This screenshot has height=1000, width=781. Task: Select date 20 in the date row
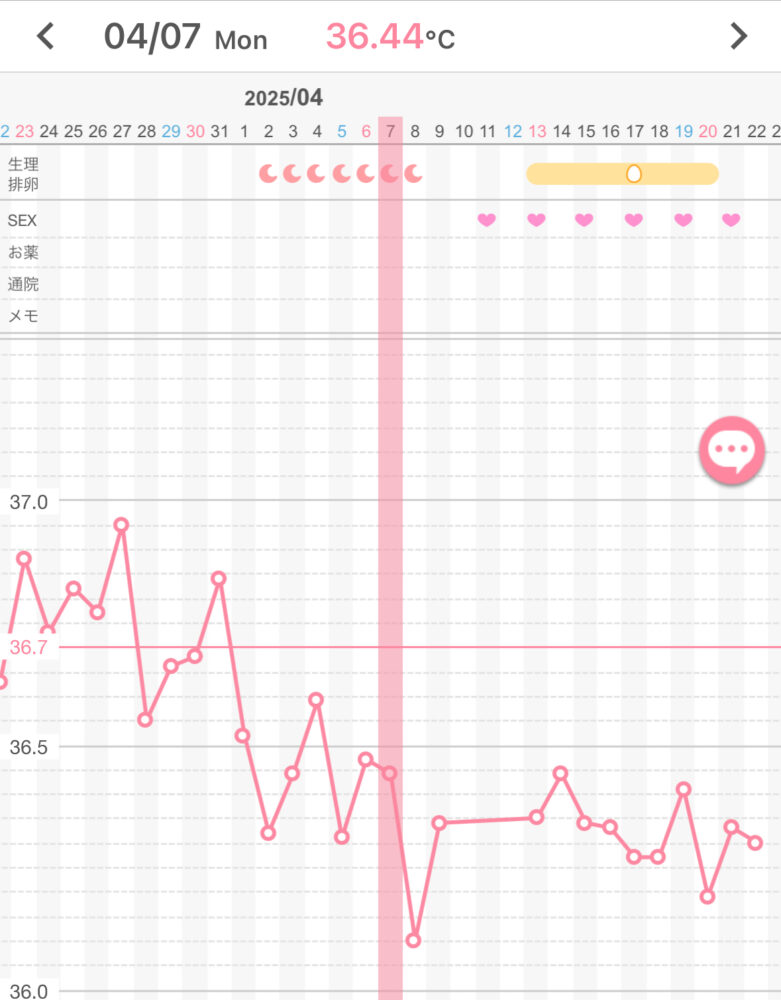click(x=708, y=131)
